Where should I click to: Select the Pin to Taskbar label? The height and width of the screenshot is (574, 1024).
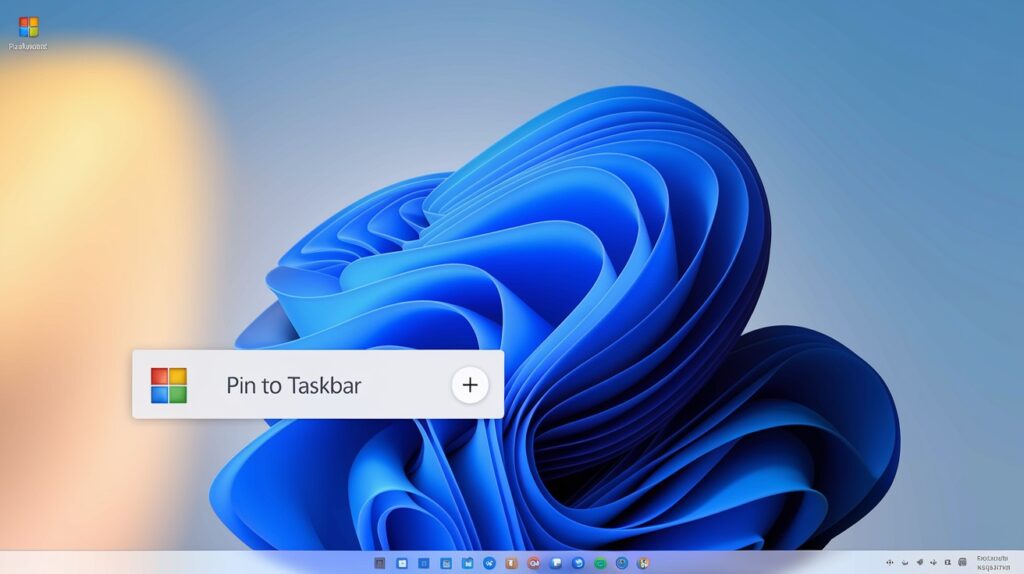click(x=293, y=385)
